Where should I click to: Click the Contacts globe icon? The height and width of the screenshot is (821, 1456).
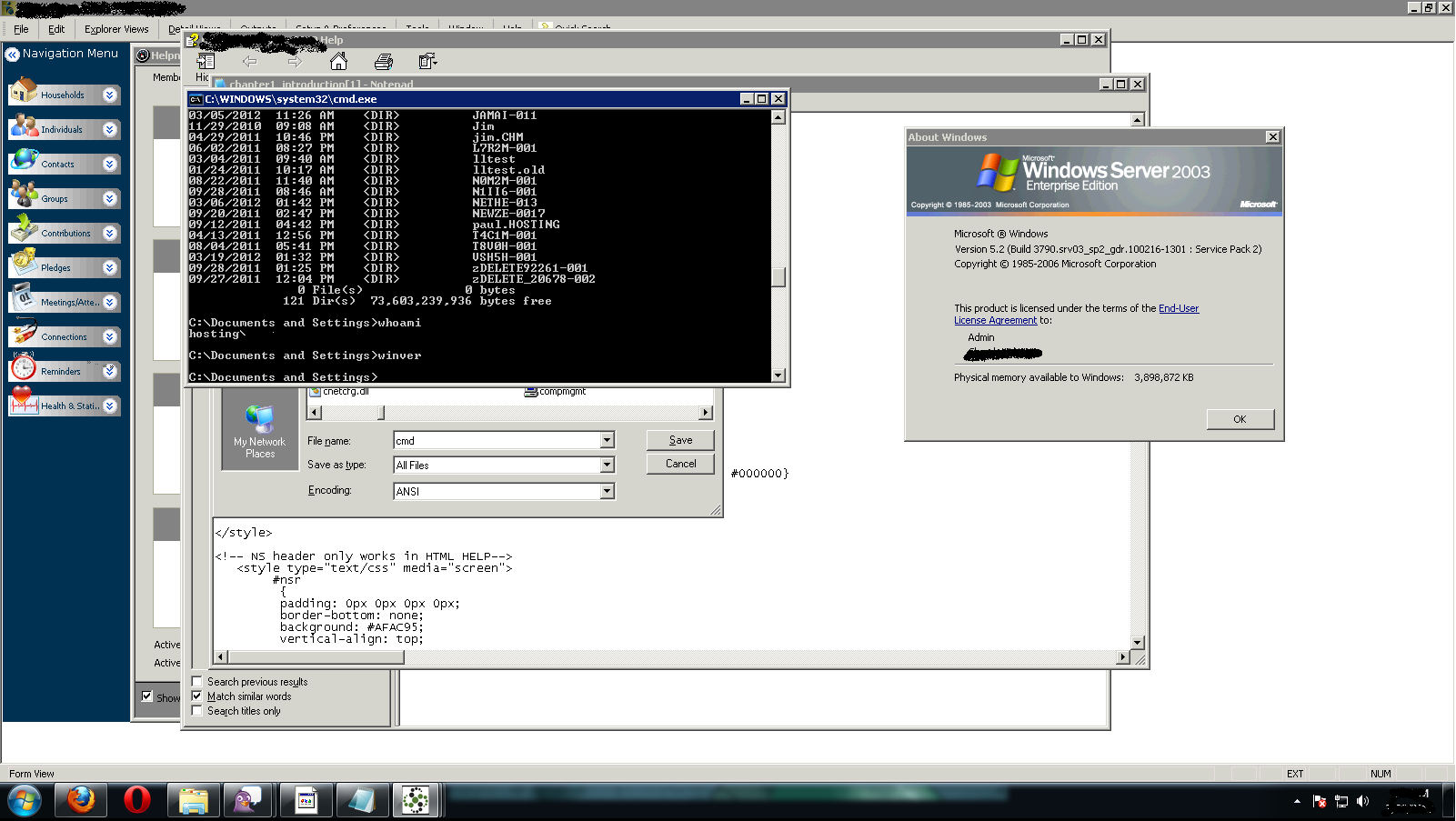[24, 161]
